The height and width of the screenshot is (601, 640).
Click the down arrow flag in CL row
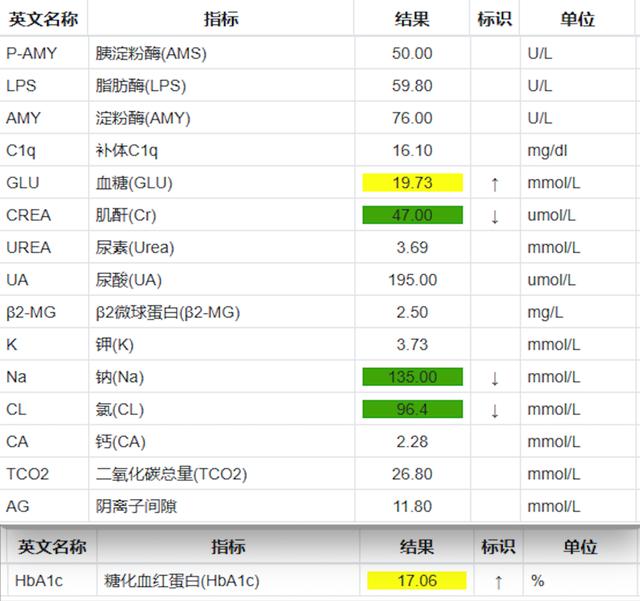[x=495, y=410]
